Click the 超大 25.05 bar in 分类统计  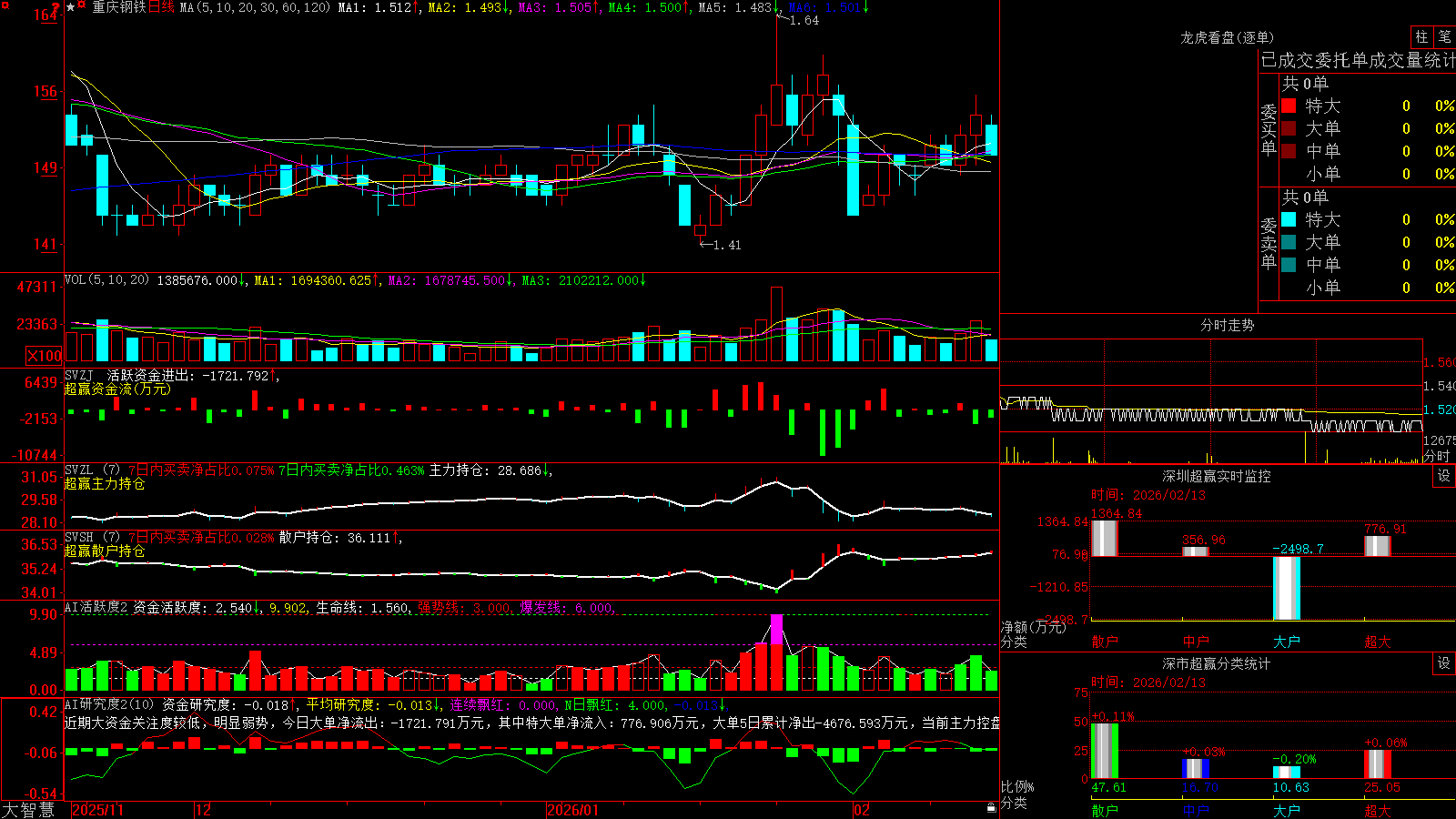pyautogui.click(x=1378, y=763)
